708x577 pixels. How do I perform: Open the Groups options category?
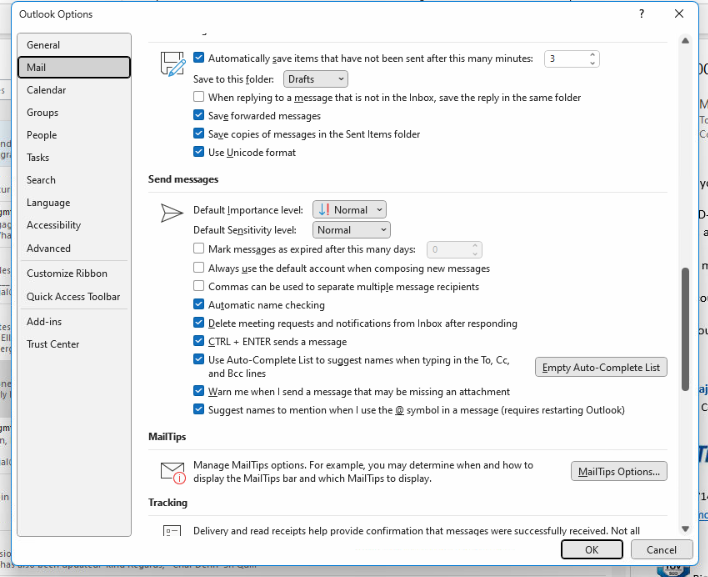pyautogui.click(x=75, y=112)
